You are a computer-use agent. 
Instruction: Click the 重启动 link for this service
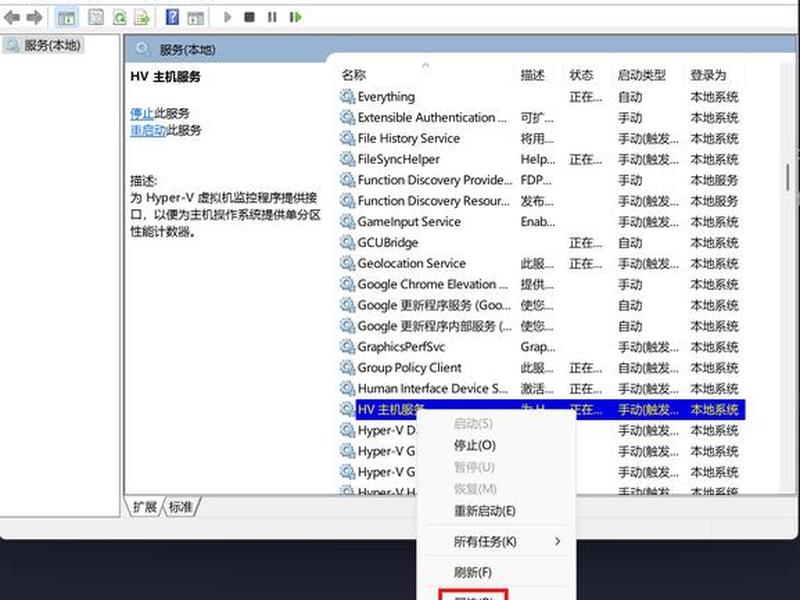pyautogui.click(x=148, y=131)
